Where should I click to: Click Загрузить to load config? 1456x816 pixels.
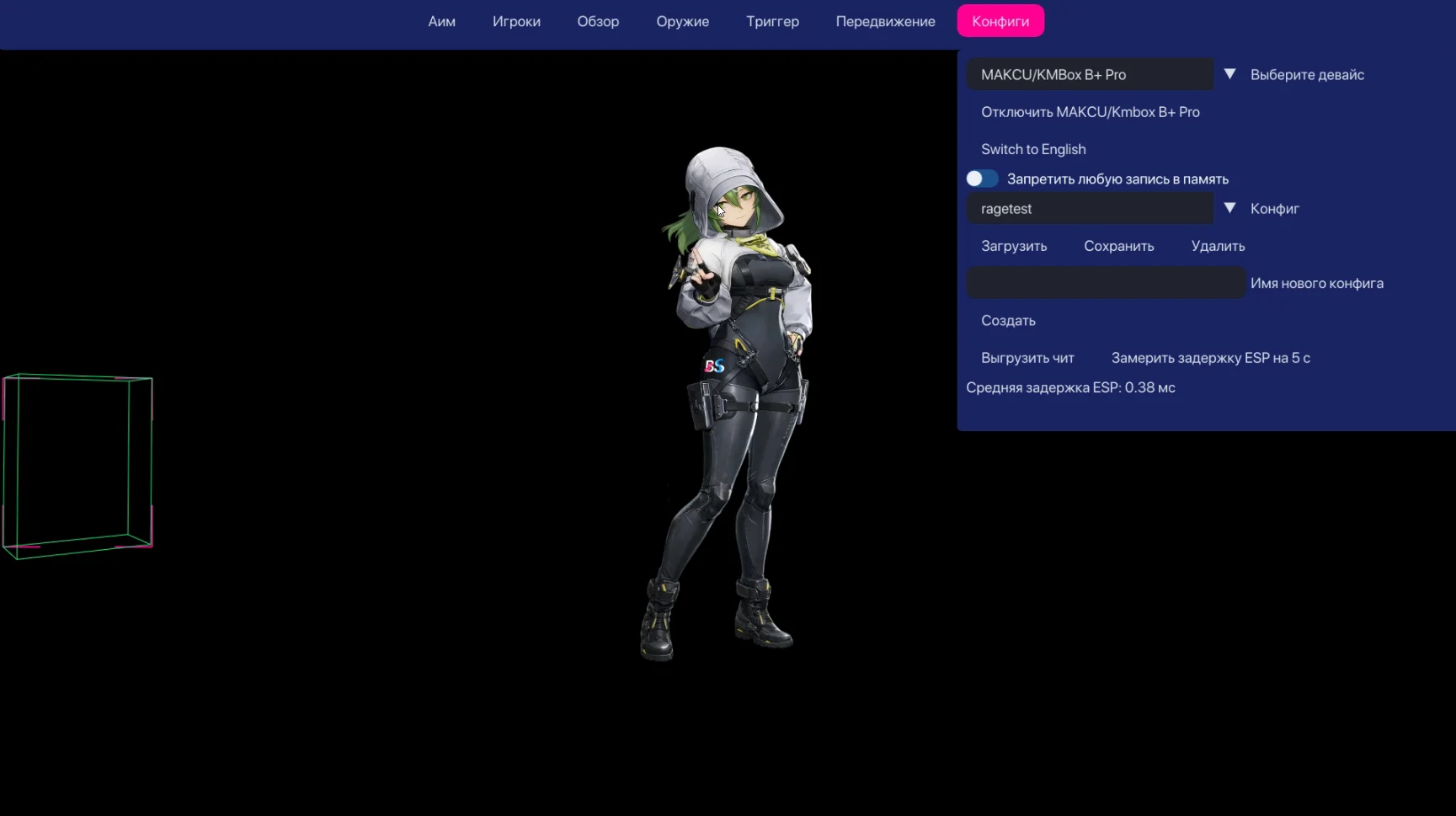click(1014, 246)
